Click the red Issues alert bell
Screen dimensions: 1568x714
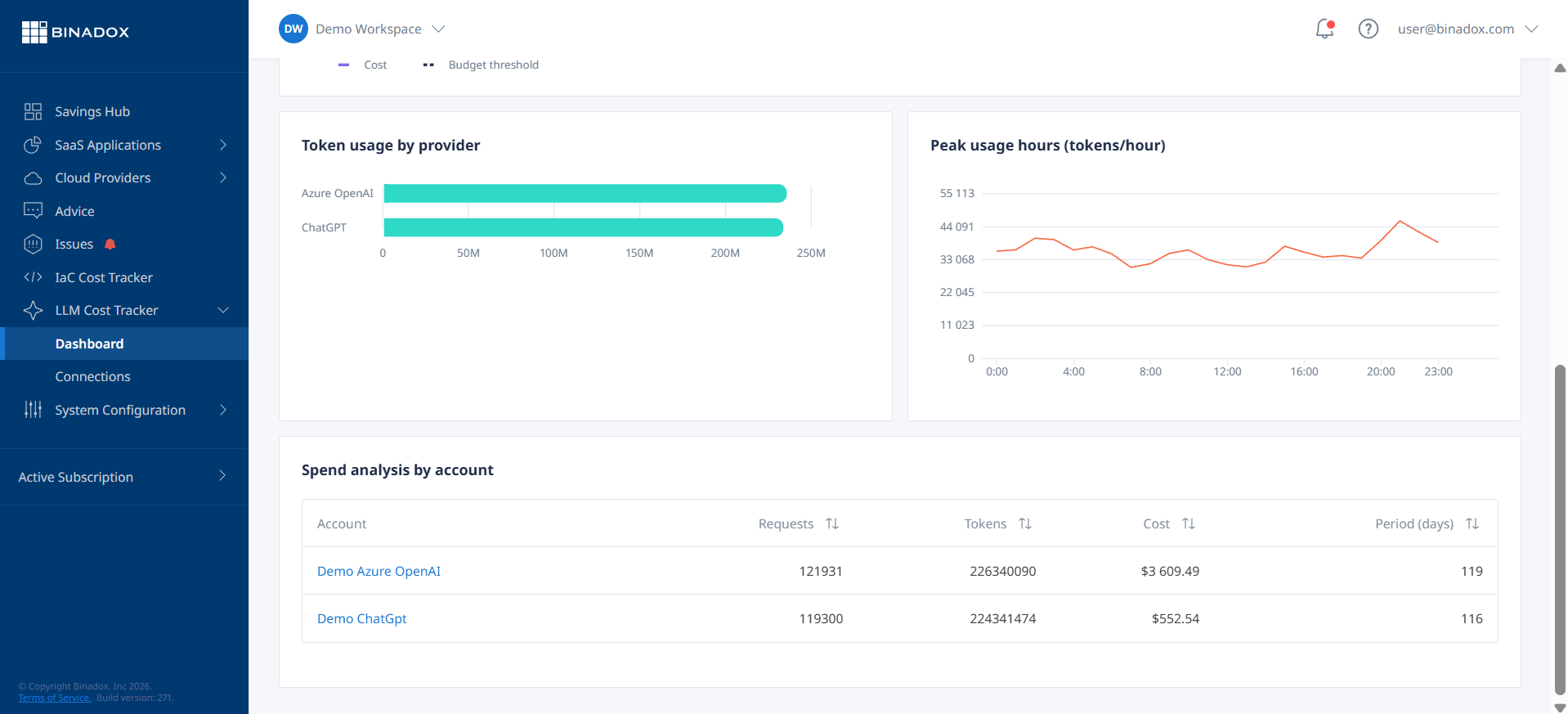pyautogui.click(x=110, y=244)
